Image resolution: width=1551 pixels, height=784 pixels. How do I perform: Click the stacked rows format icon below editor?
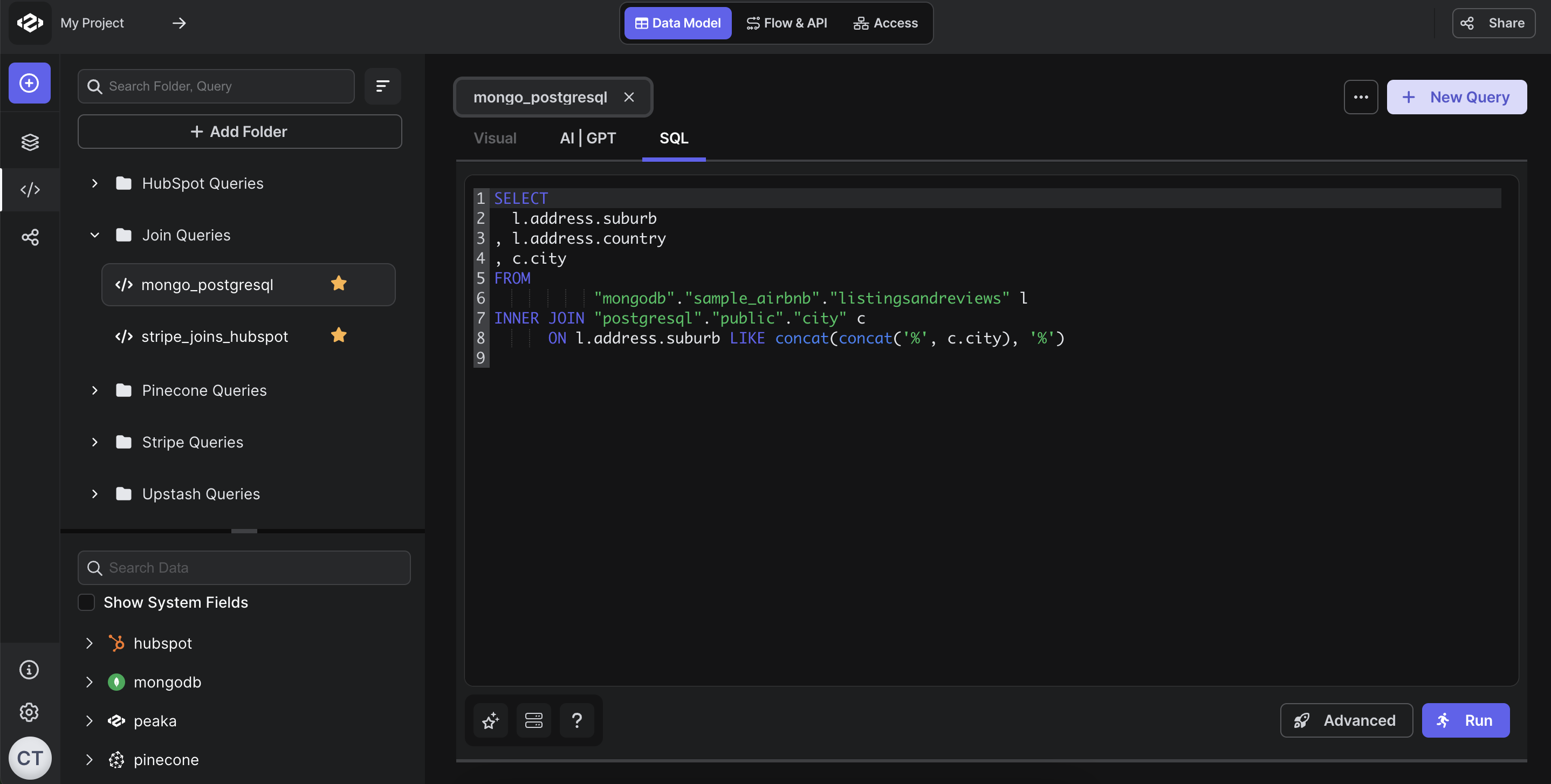pos(533,720)
